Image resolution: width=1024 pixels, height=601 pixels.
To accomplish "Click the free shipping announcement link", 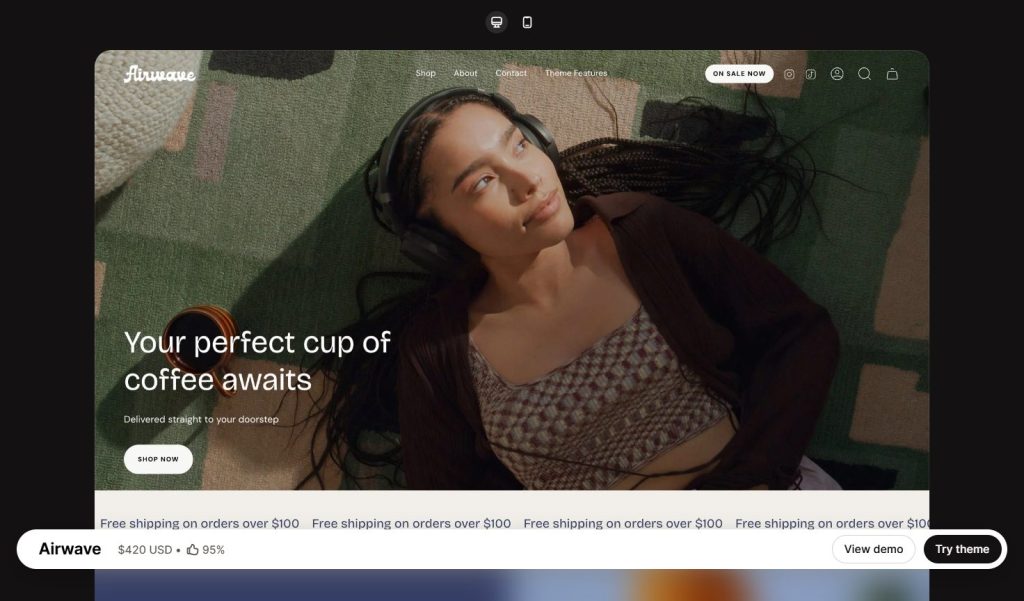I will coord(198,523).
